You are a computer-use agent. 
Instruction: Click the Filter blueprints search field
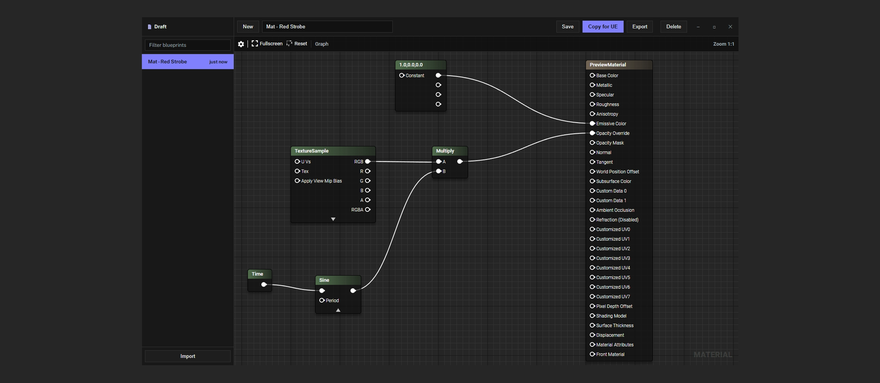(187, 45)
